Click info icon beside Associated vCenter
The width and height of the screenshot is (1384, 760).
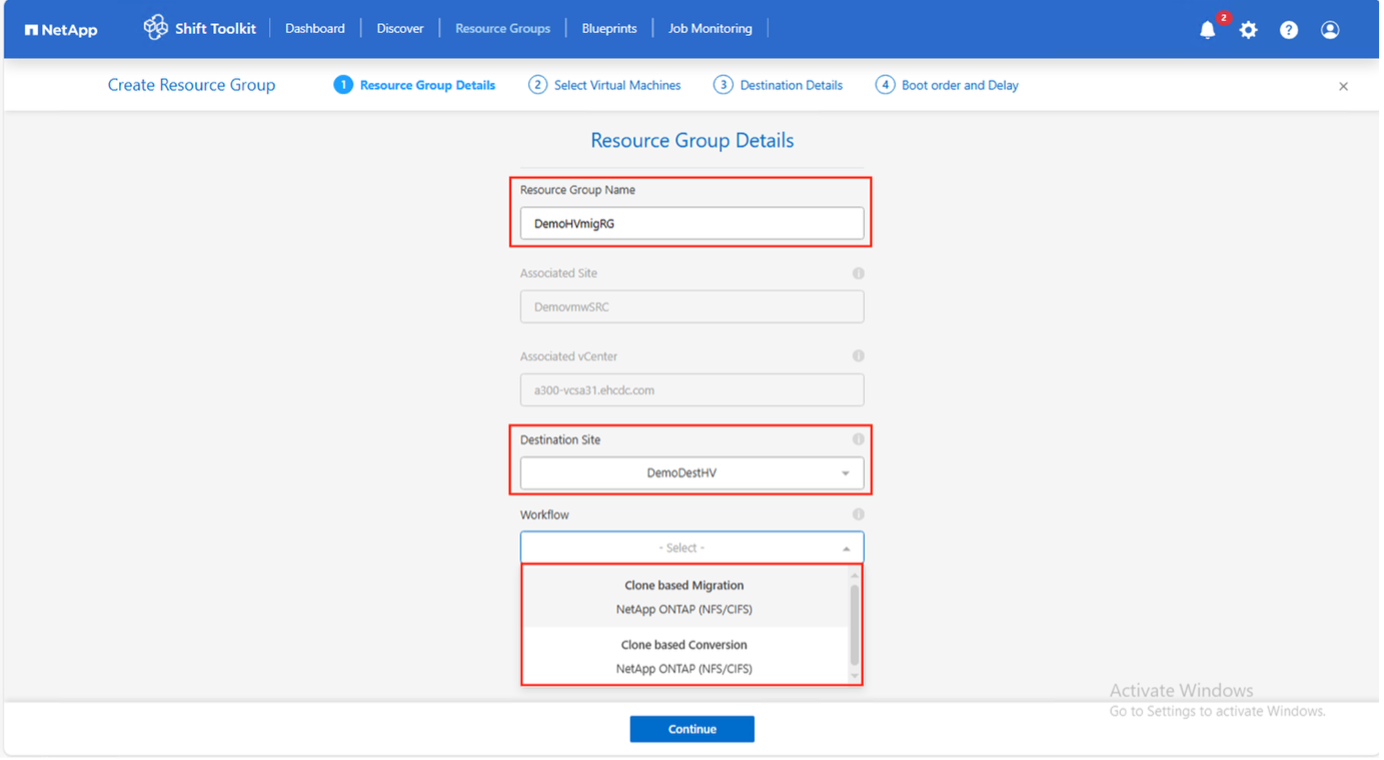pyautogui.click(x=858, y=356)
